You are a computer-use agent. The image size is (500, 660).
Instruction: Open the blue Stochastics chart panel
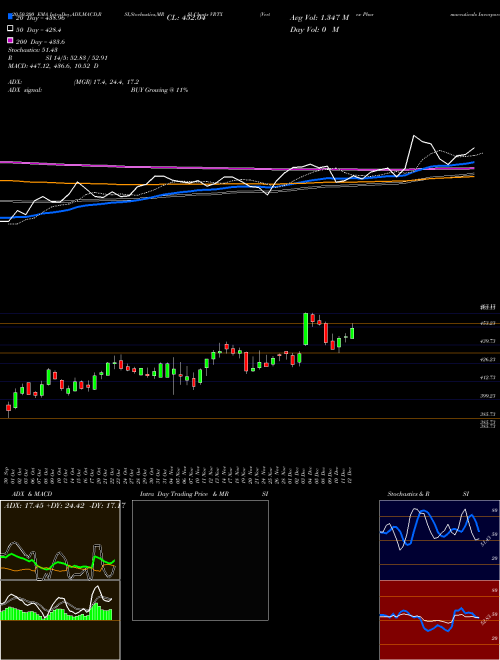439,540
